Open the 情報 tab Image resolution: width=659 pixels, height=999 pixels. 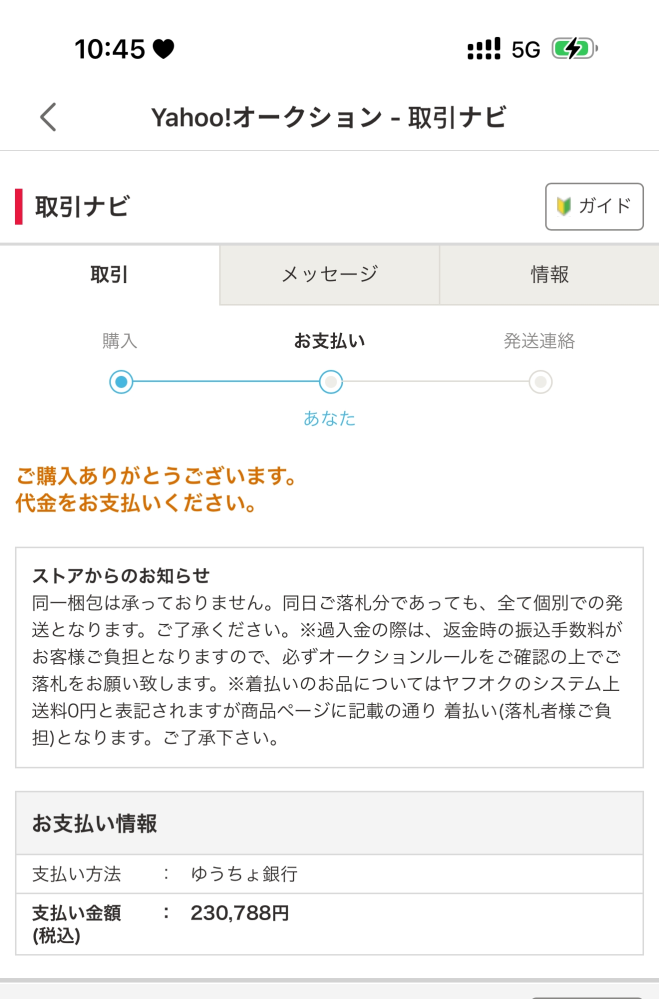[548, 274]
